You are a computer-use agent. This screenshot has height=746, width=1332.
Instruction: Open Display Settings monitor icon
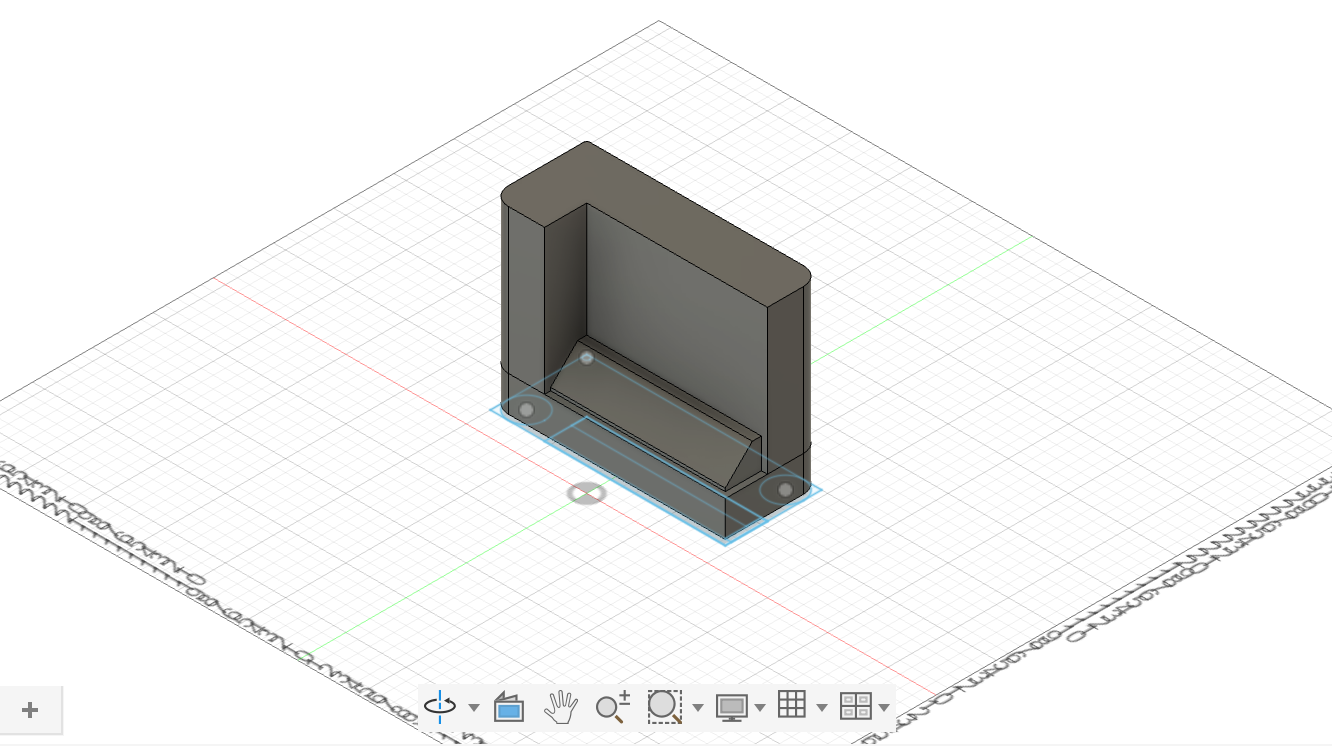(732, 707)
